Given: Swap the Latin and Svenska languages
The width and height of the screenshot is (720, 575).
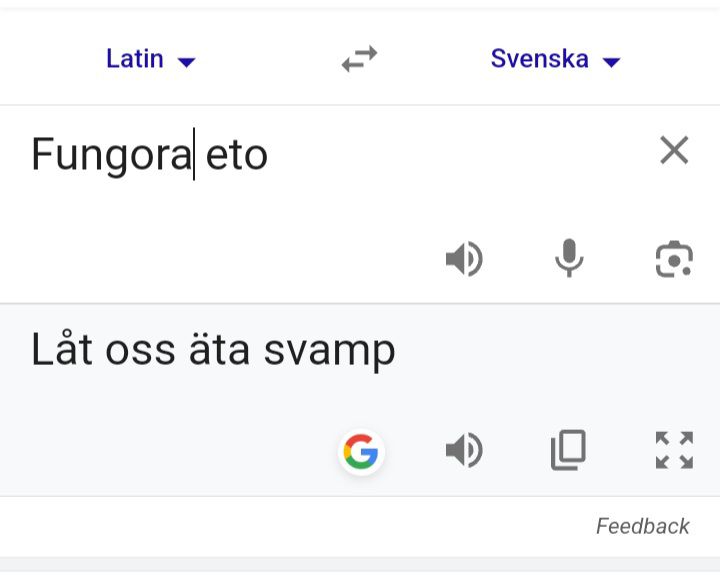Looking at the screenshot, I should pyautogui.click(x=359, y=60).
